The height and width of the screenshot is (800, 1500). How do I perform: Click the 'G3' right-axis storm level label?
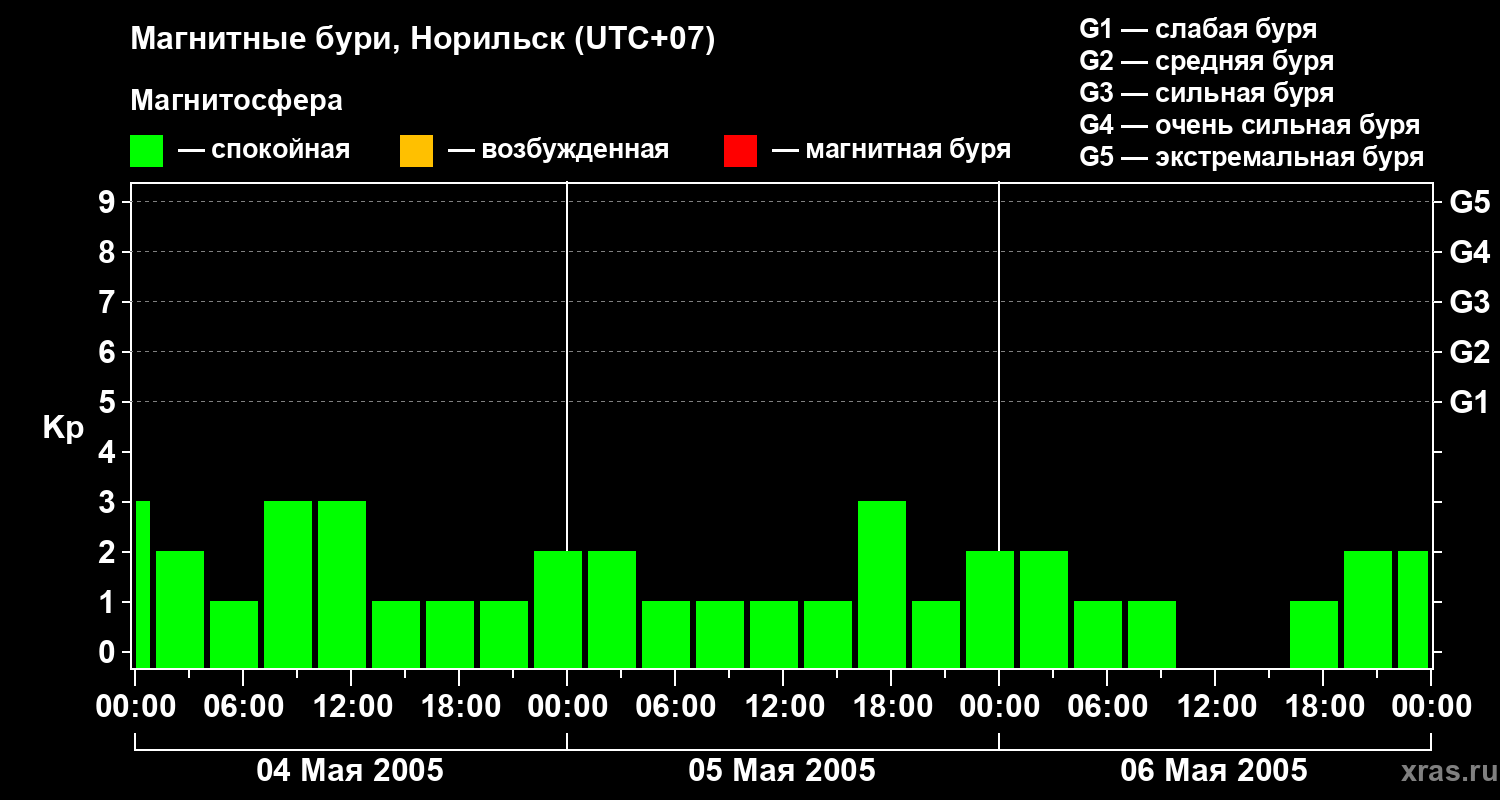[x=1469, y=302]
